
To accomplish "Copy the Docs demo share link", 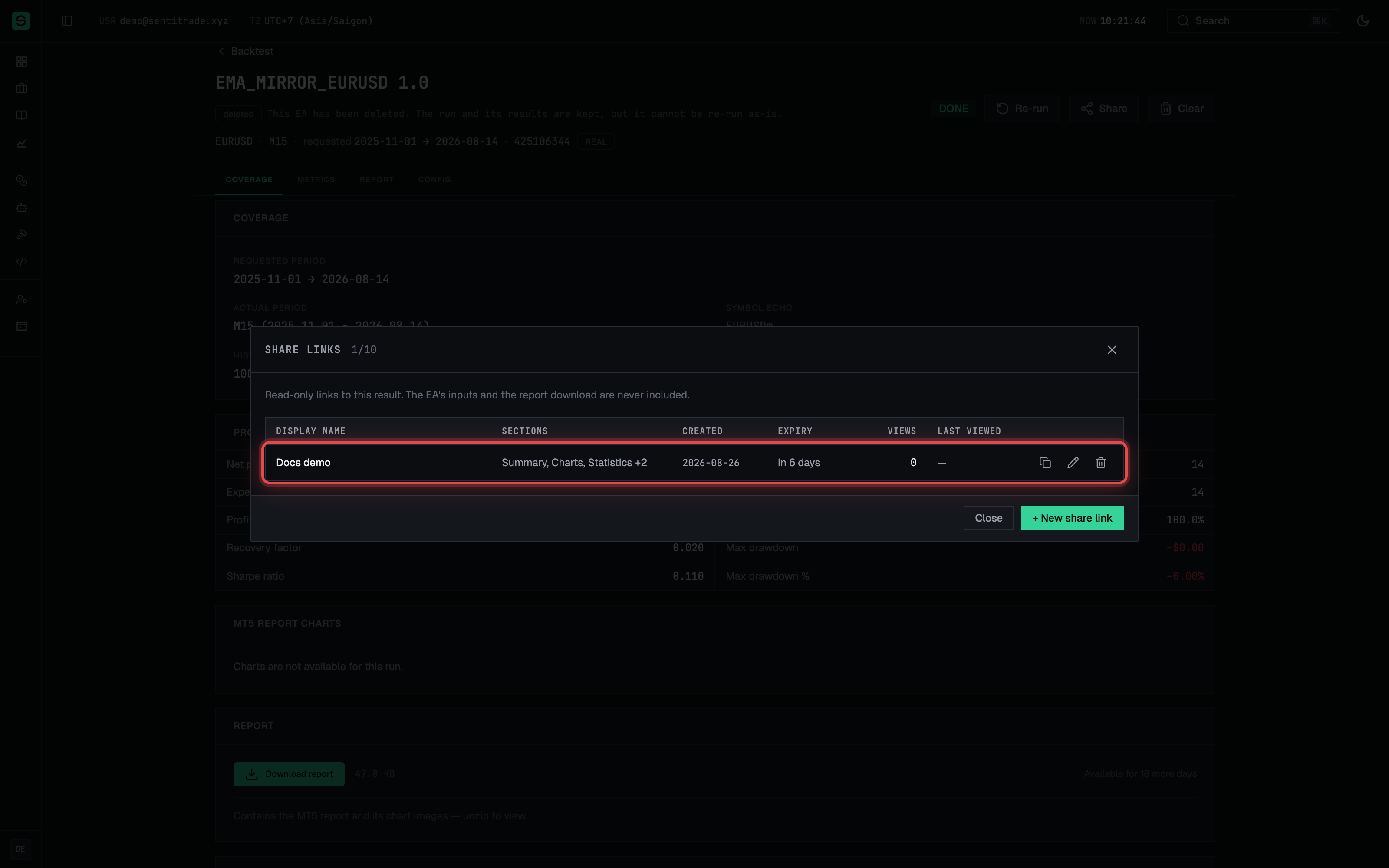I will point(1045,463).
